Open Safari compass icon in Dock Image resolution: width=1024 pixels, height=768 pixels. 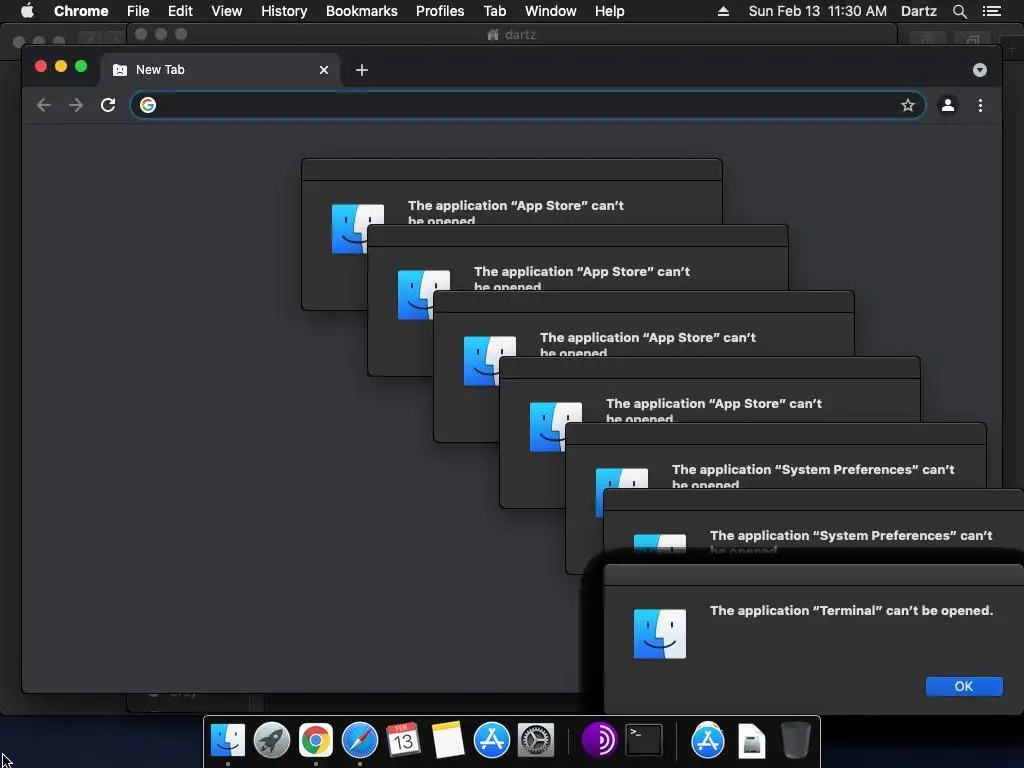point(360,741)
